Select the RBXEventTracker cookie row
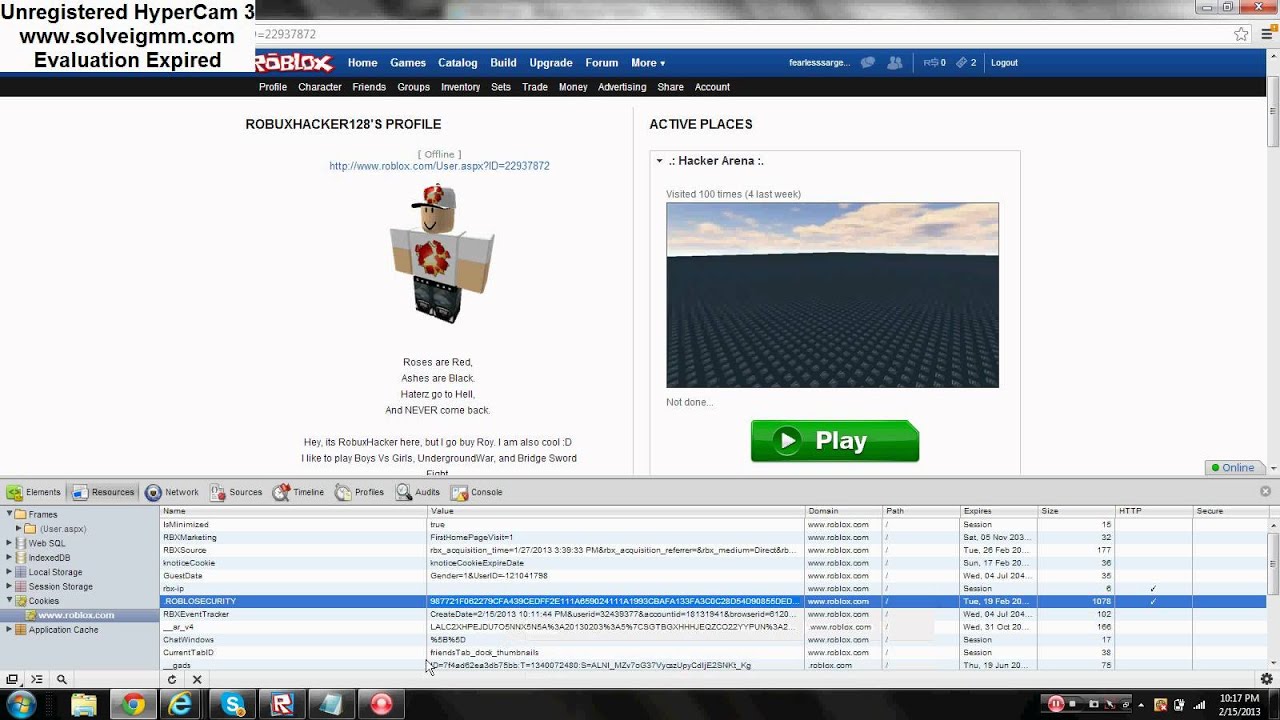1280x720 pixels. 712,614
